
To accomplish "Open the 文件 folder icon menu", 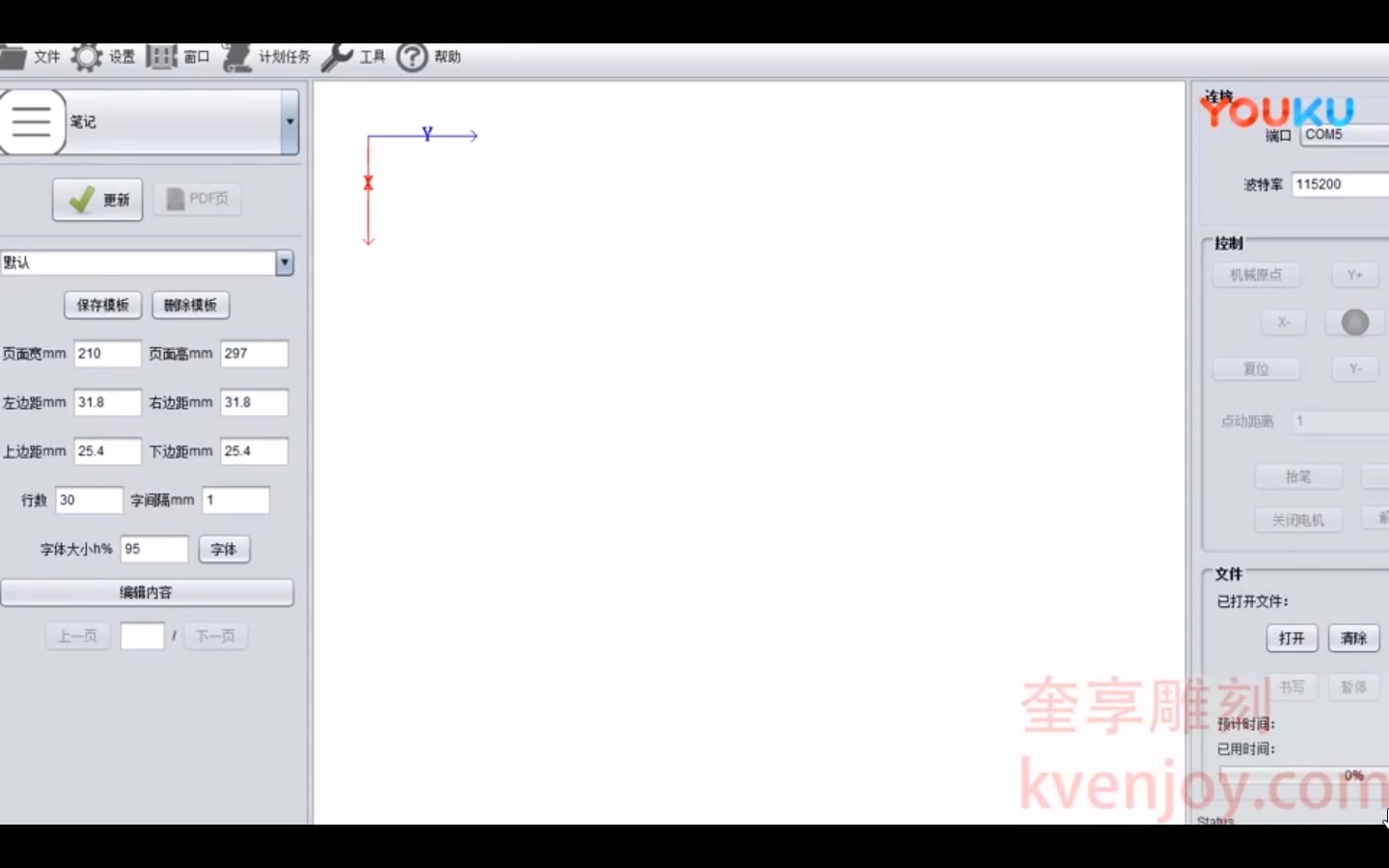I will (13, 57).
